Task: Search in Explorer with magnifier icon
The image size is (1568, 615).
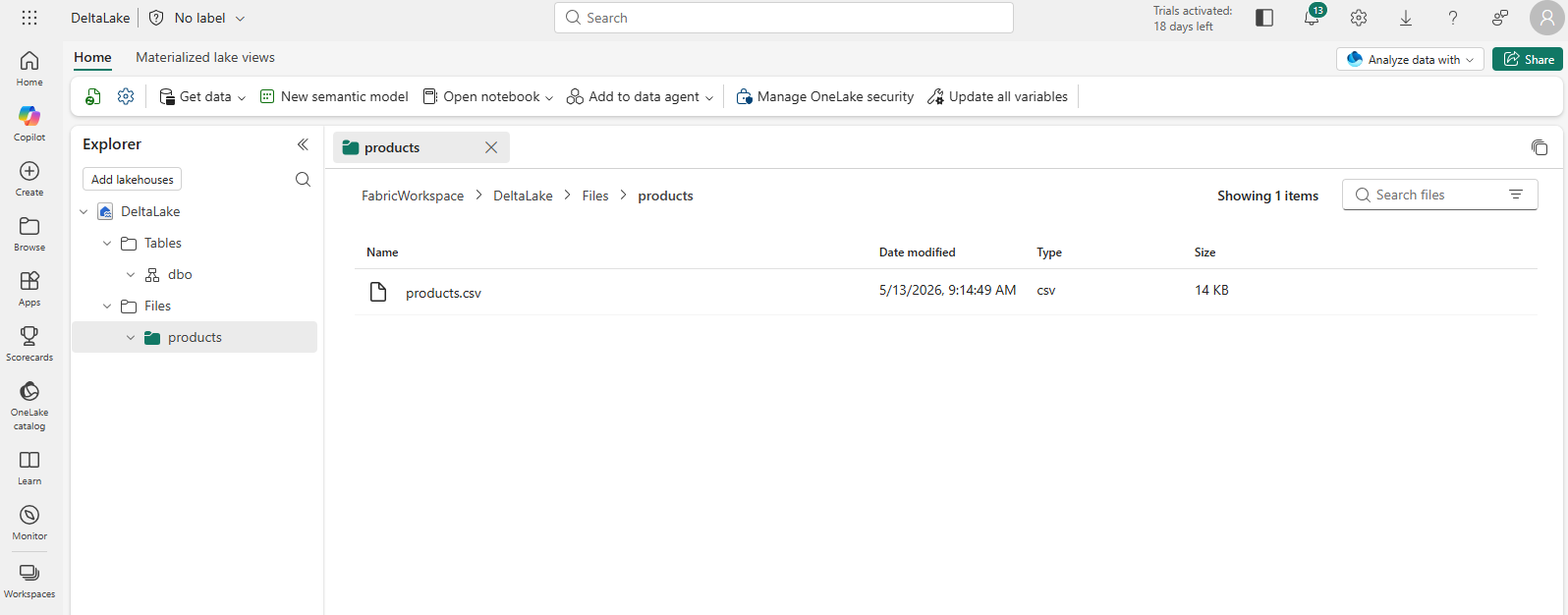Action: click(303, 179)
